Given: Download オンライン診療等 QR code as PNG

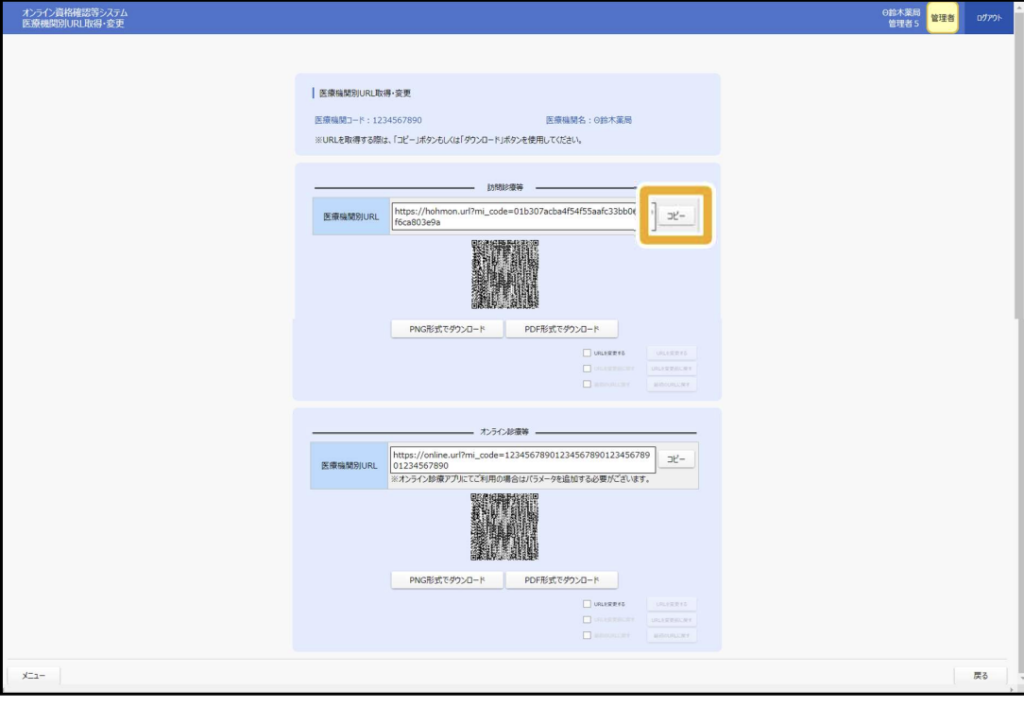Looking at the screenshot, I should (x=447, y=580).
